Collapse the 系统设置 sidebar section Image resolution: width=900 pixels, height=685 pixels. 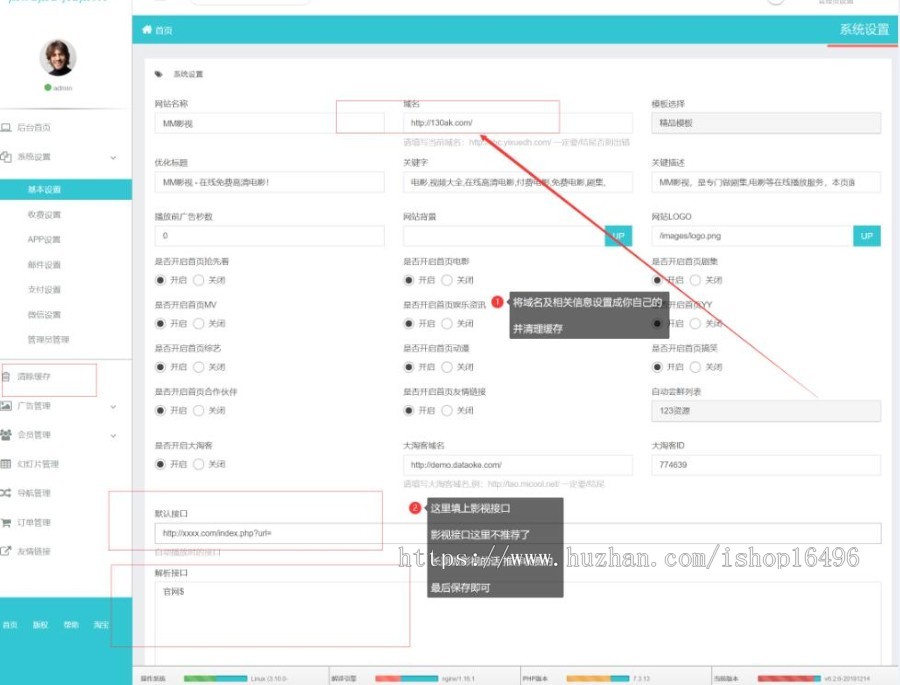[x=113, y=158]
